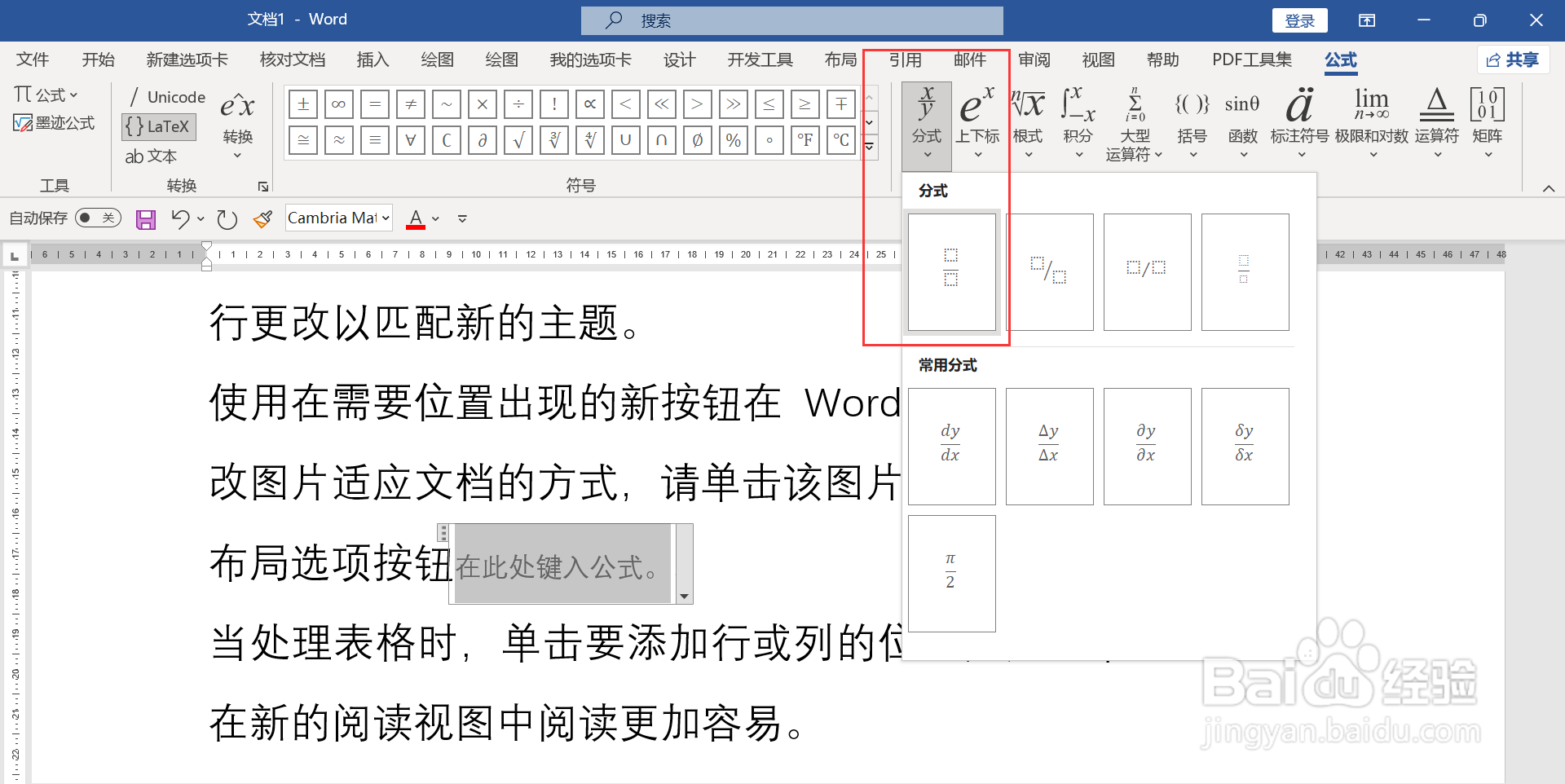Insert the much-greater-than ≫ symbol
This screenshot has height=784, width=1565.
[x=734, y=104]
